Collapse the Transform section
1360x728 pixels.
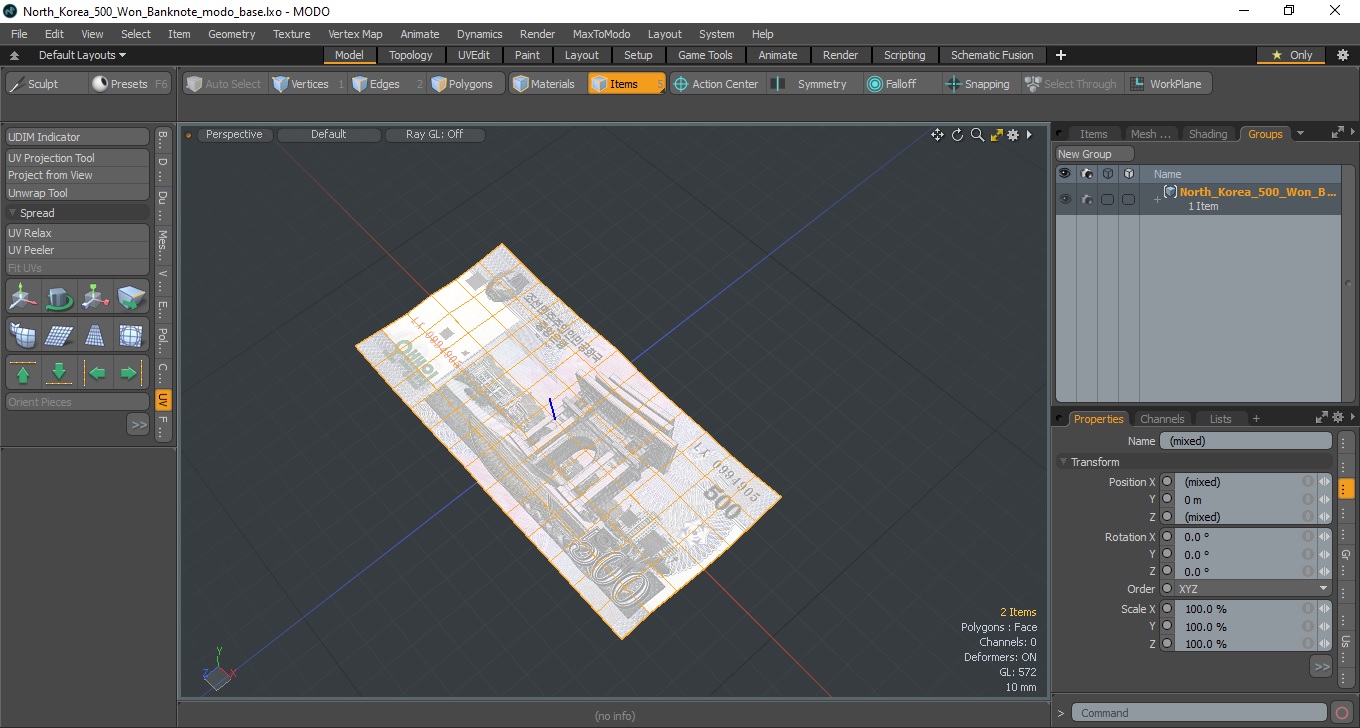[1064, 462]
